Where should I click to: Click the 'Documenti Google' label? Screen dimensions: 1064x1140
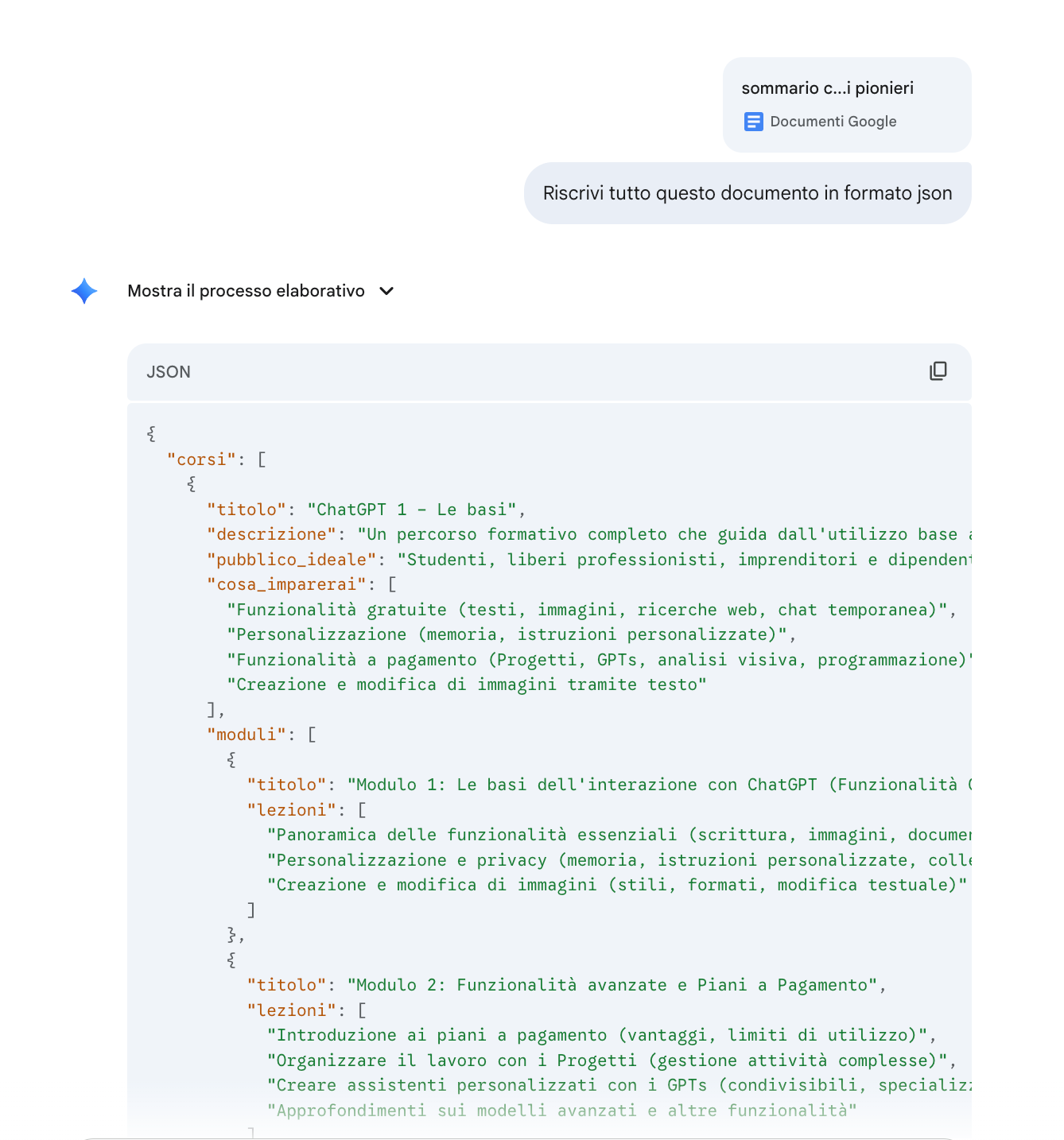(833, 122)
